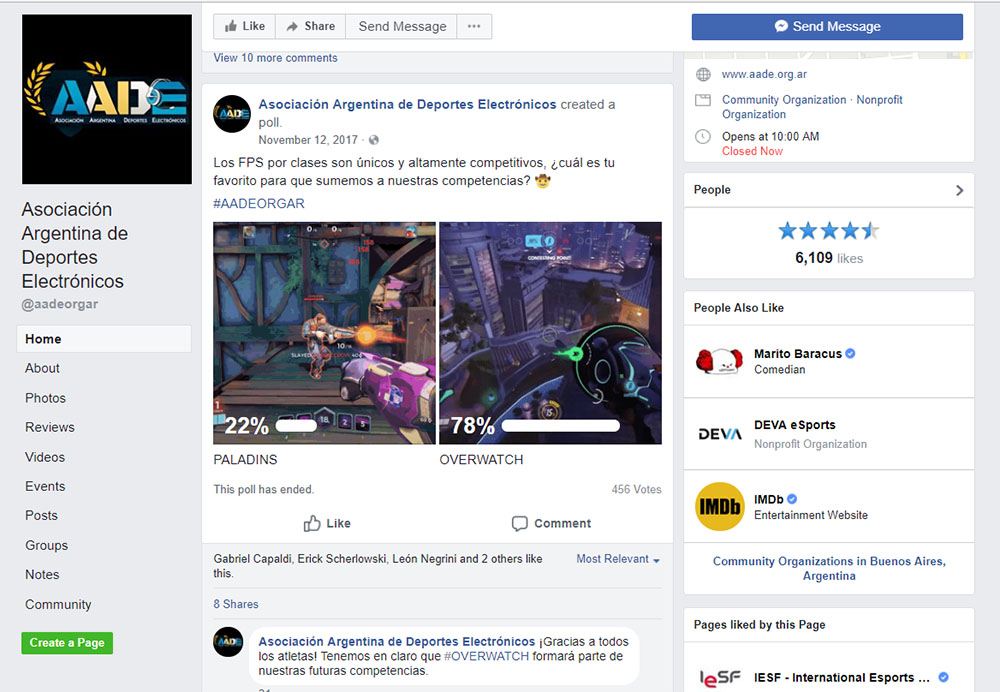Click the OVERWATCH poll option label
Viewport: 1000px width, 692px height.
pos(482,460)
